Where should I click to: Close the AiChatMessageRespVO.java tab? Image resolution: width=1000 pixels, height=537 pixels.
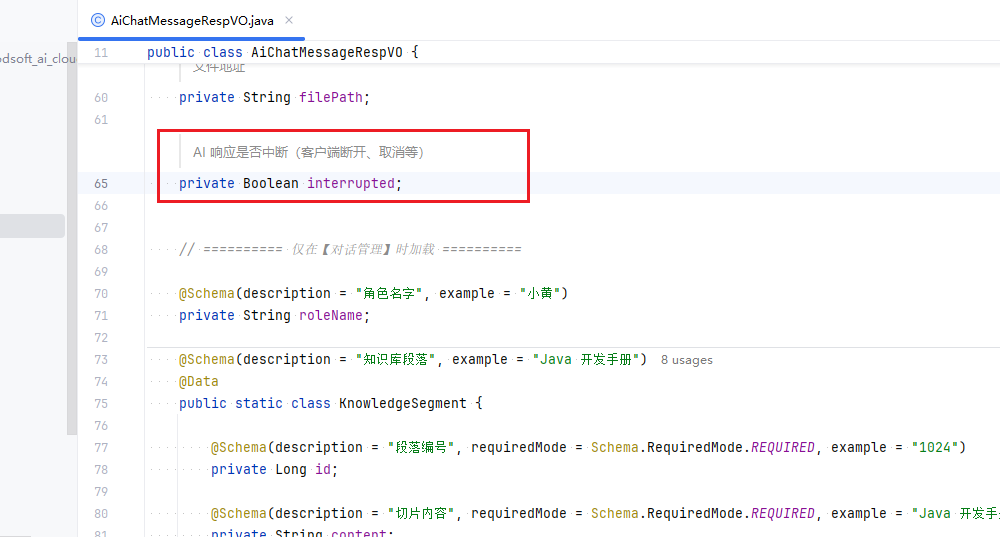289,20
